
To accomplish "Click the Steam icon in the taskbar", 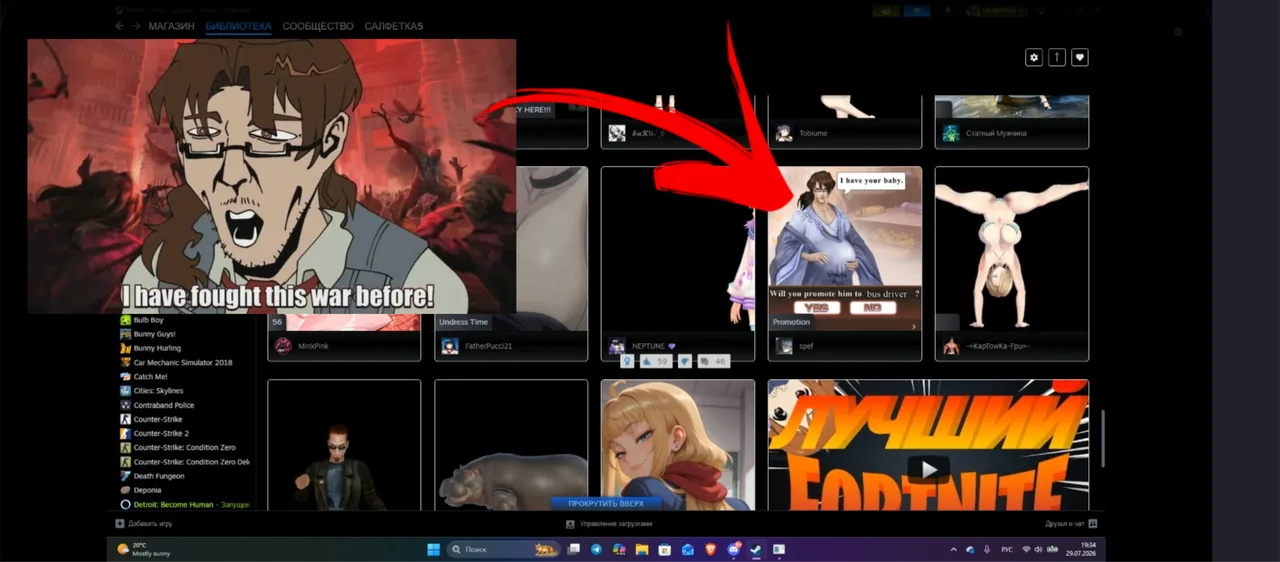I will tap(756, 549).
